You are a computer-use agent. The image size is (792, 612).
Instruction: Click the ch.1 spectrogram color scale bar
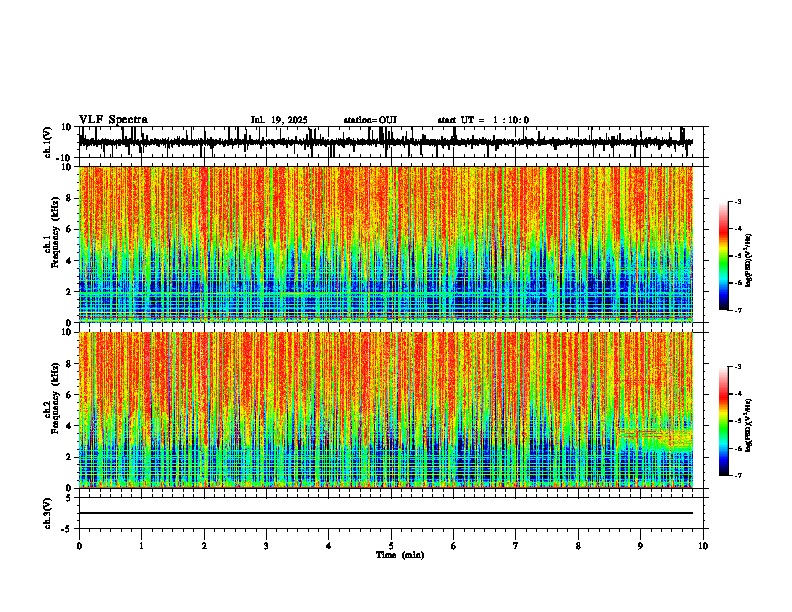[724, 256]
